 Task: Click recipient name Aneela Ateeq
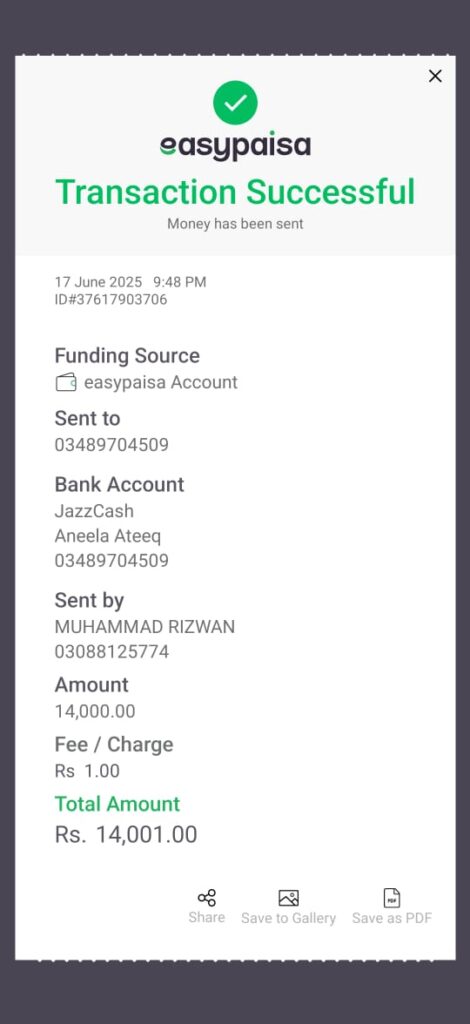click(x=108, y=536)
